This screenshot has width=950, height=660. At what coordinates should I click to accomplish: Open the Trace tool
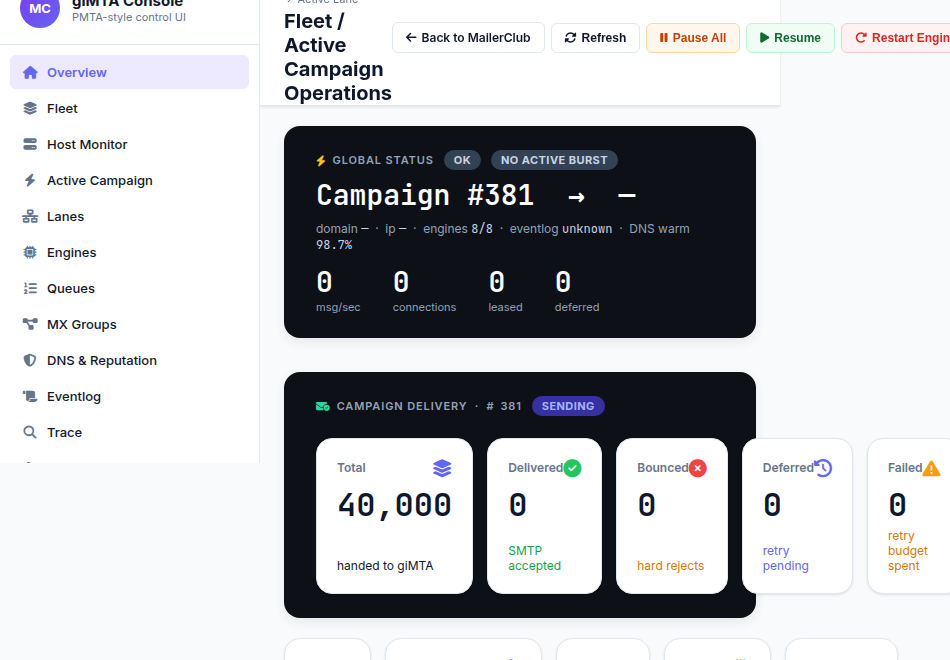[130, 432]
